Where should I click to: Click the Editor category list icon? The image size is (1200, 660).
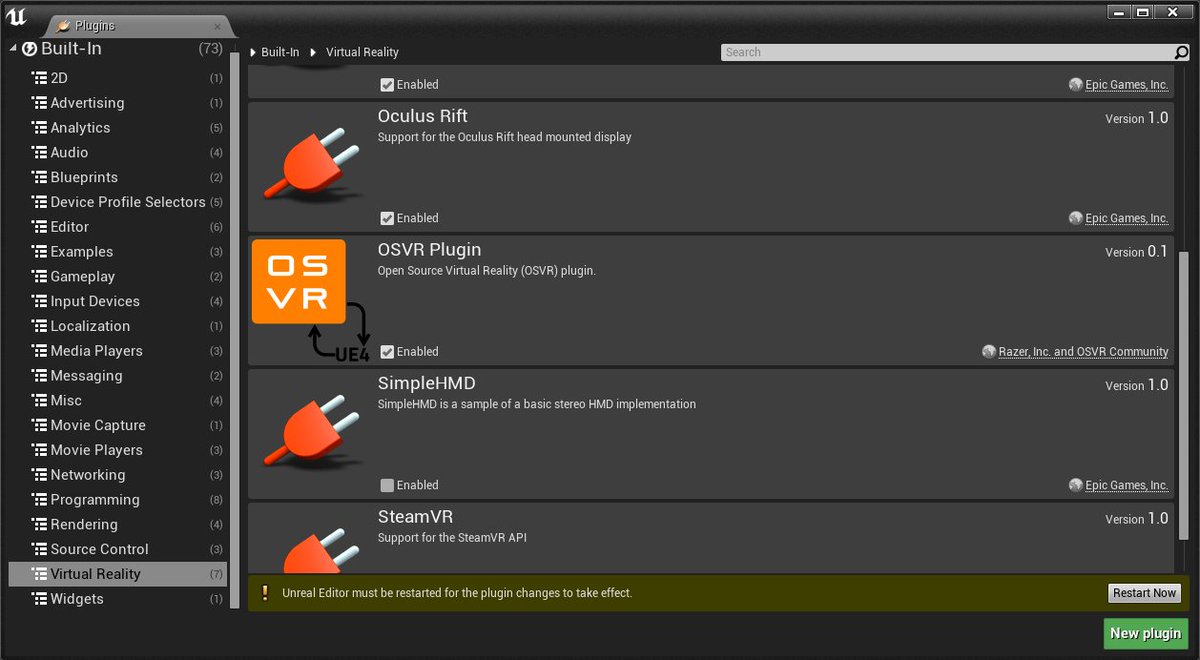(x=39, y=227)
